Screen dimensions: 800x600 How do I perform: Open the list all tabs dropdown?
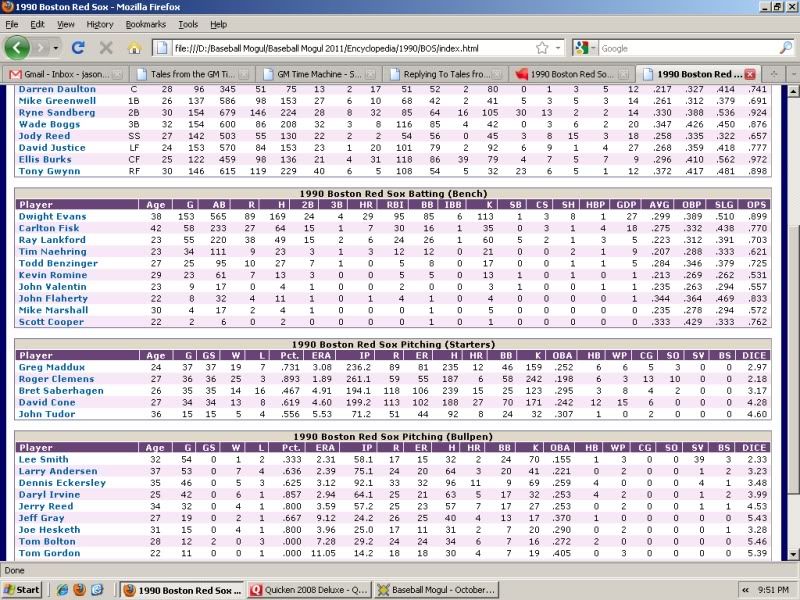tap(793, 74)
